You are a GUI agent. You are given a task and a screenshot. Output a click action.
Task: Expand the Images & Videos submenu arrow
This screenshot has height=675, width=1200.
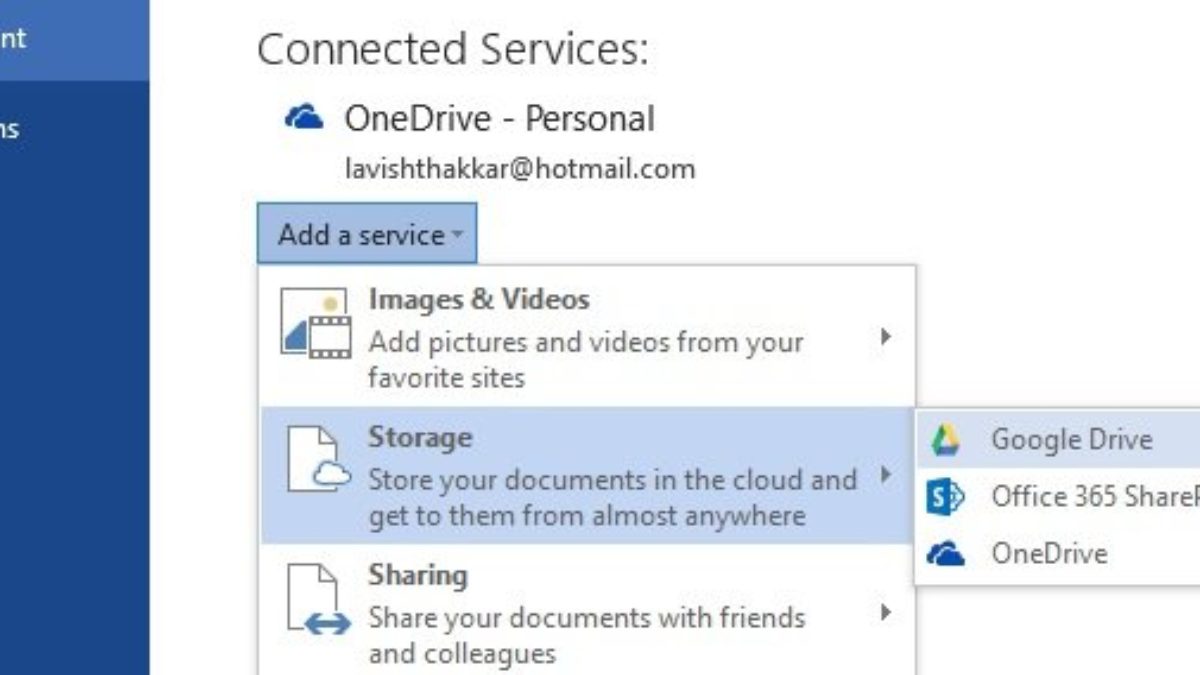tap(885, 337)
